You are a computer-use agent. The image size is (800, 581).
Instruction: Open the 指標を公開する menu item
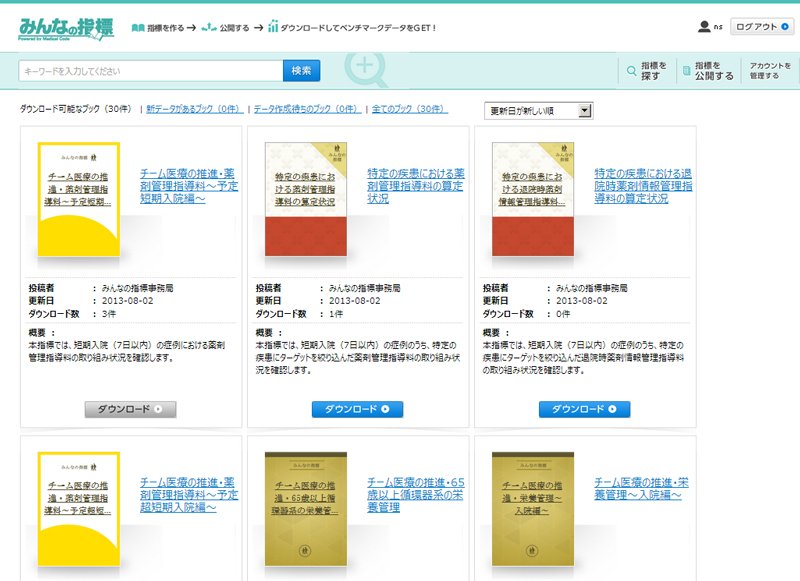tap(708, 71)
